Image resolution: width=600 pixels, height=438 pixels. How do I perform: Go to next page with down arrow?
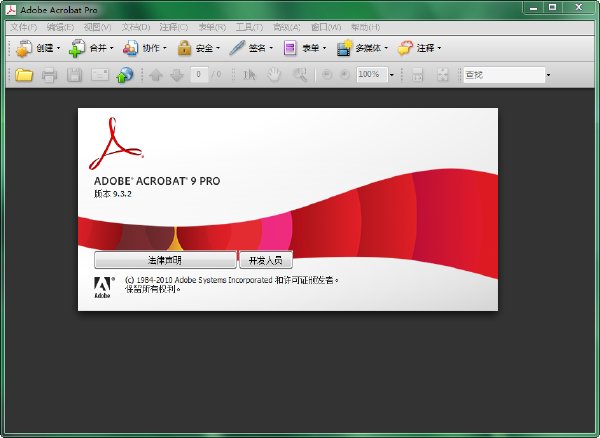pos(177,75)
